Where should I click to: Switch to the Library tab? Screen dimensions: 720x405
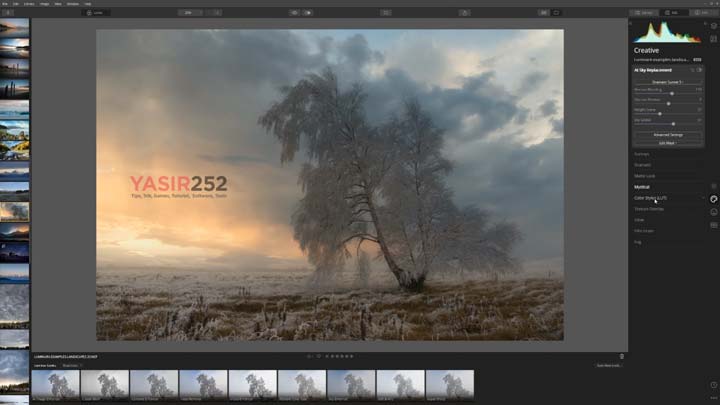(x=644, y=13)
